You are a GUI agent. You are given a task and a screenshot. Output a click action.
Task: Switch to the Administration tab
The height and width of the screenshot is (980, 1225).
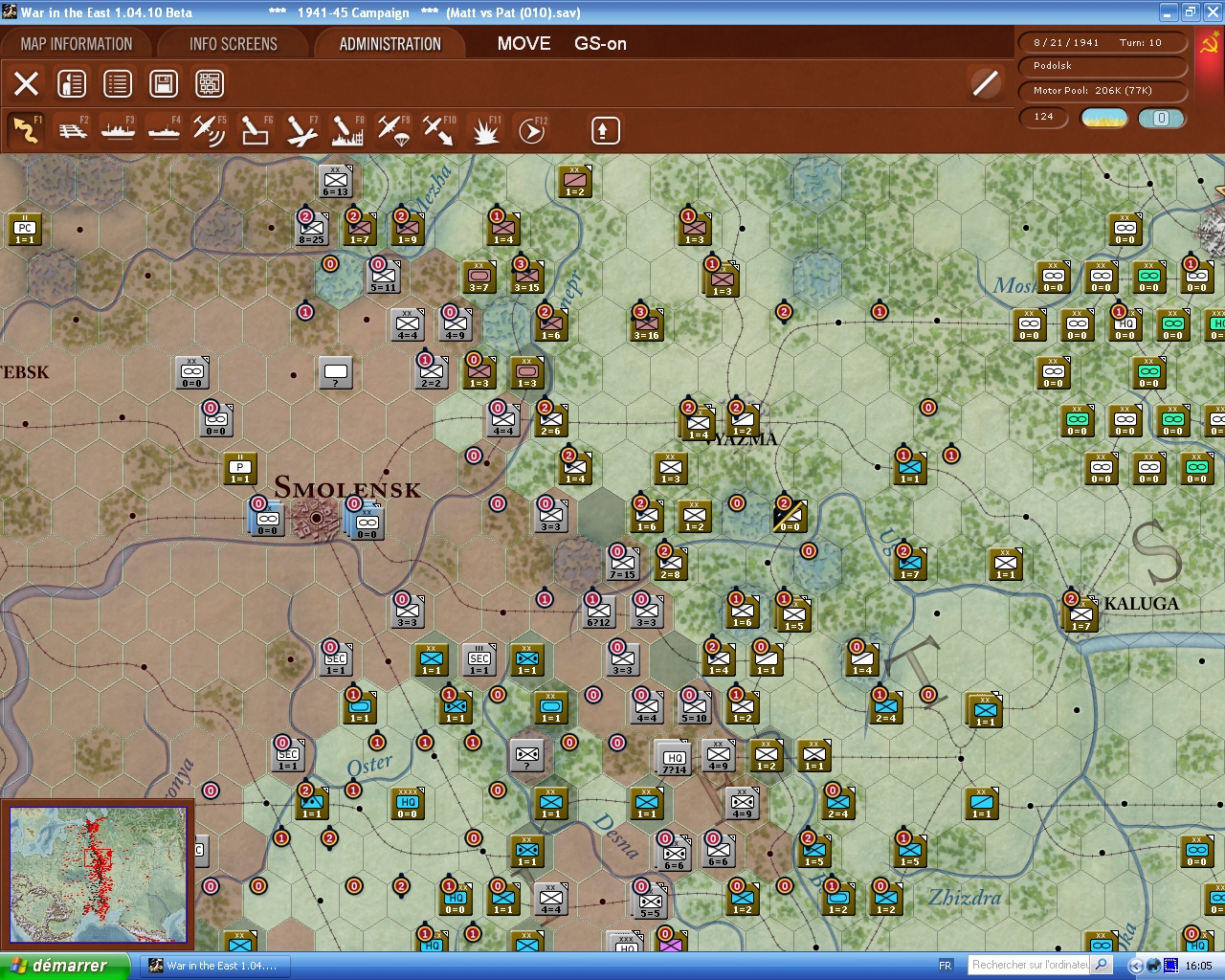click(x=390, y=44)
